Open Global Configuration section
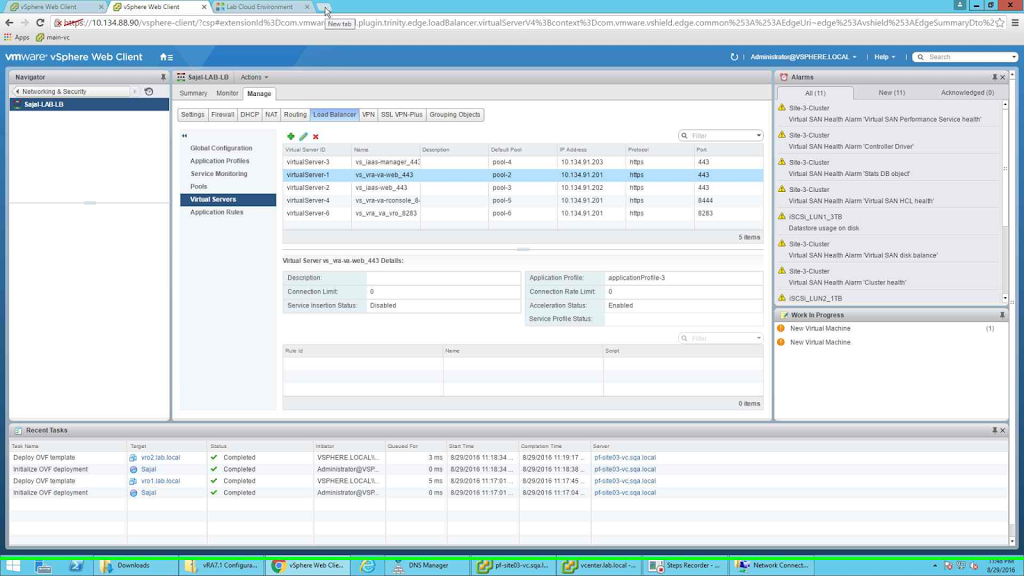The image size is (1024, 576). tap(221, 148)
